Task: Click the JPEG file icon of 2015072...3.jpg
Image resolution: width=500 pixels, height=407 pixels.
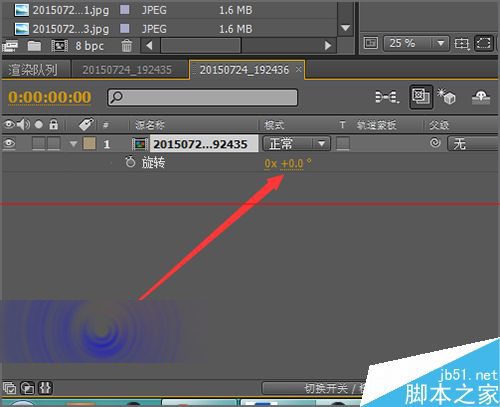Action: (x=22, y=29)
